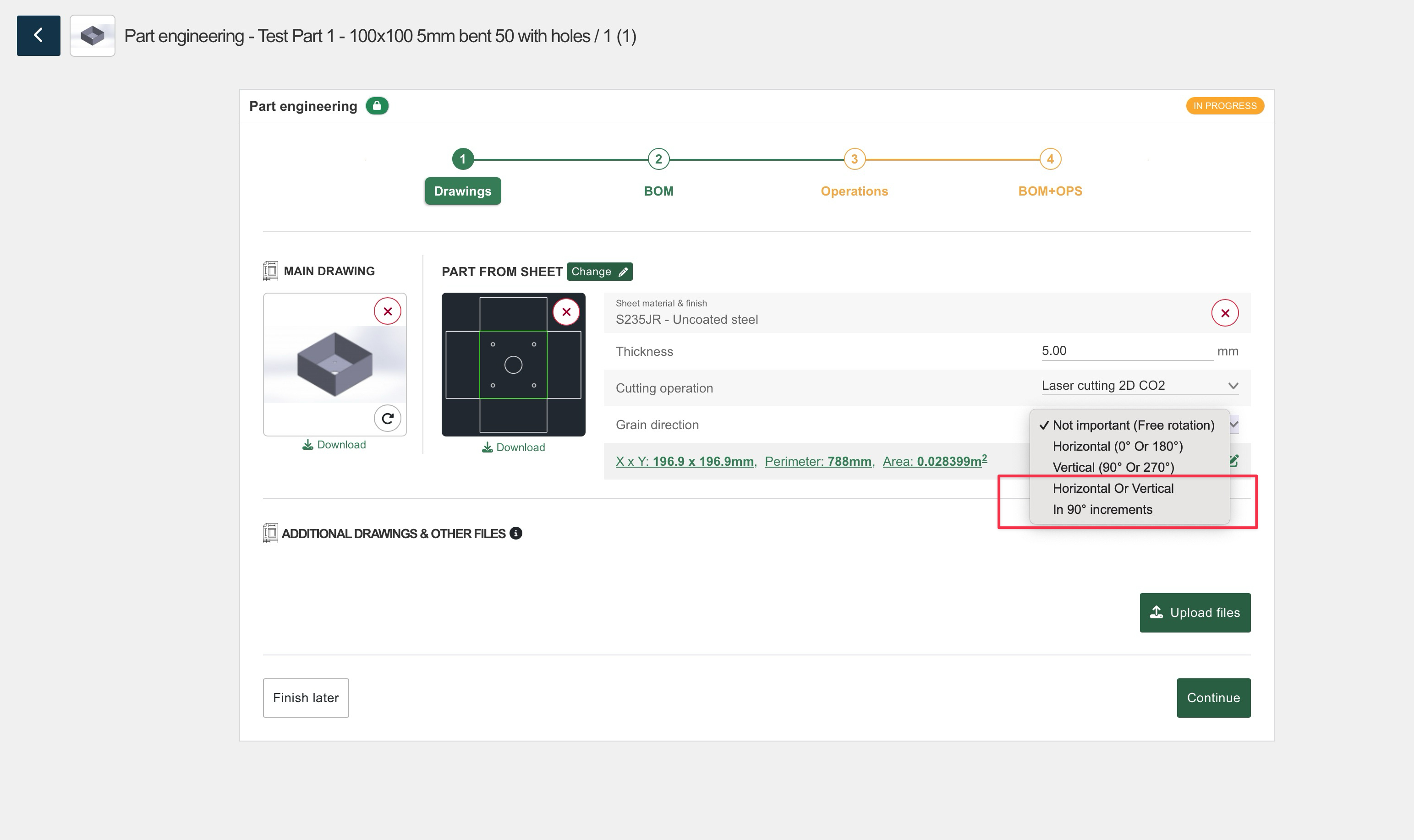Screen dimensions: 1414x840
Task: Open the Cutting operation dropdown
Action: click(x=1139, y=386)
